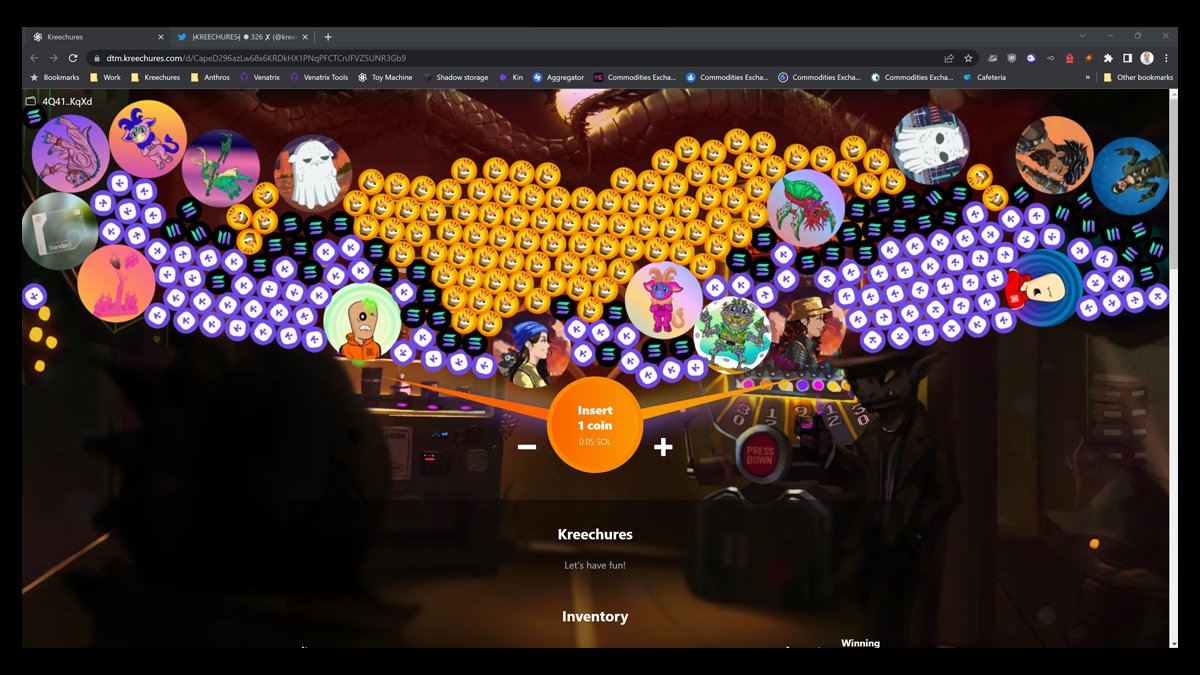Click the cowboy hat character ball
1200x675 pixels.
806,330
